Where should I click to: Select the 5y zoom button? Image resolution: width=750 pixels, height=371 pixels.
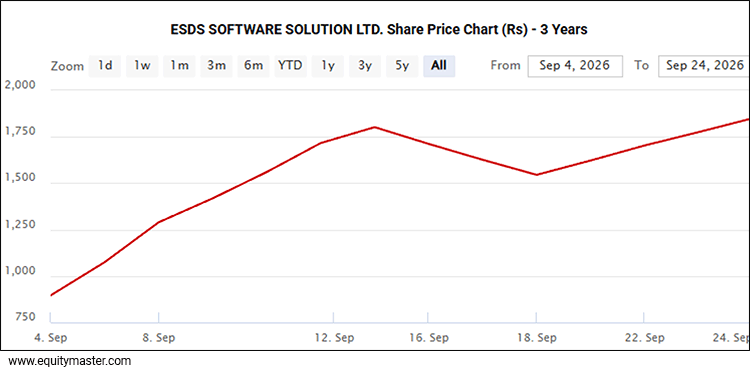[402, 66]
